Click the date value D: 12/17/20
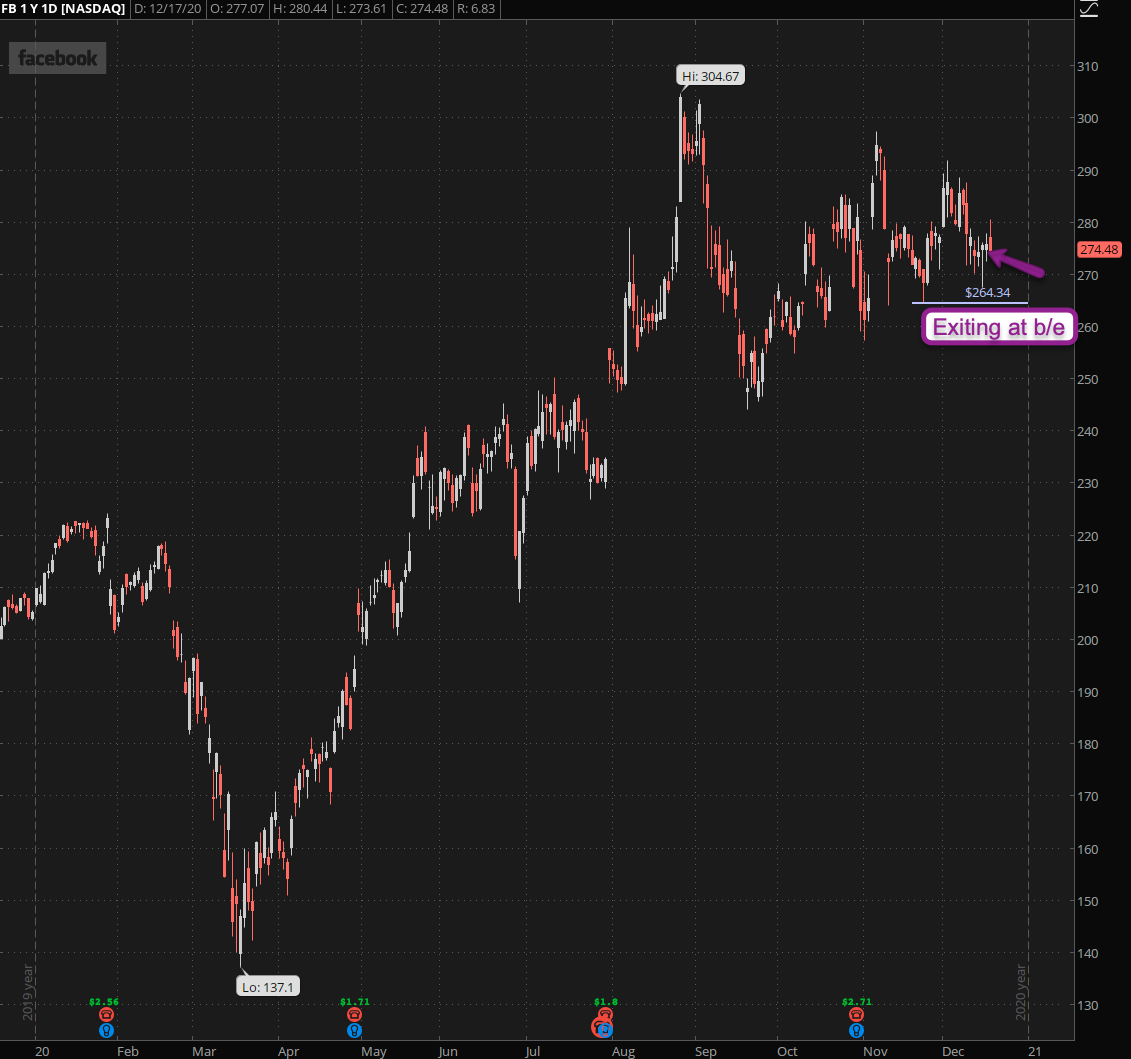Viewport: 1131px width, 1059px height. 167,9
